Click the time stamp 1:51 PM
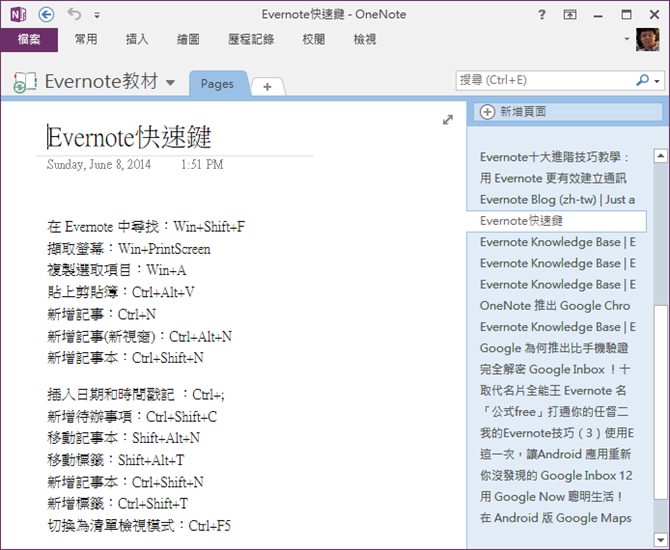670x550 pixels. [x=202, y=165]
